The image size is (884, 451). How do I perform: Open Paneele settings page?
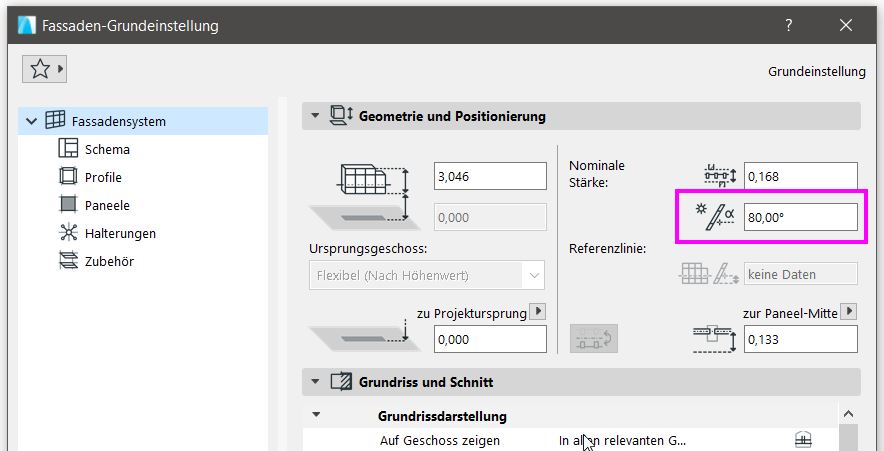tap(107, 205)
